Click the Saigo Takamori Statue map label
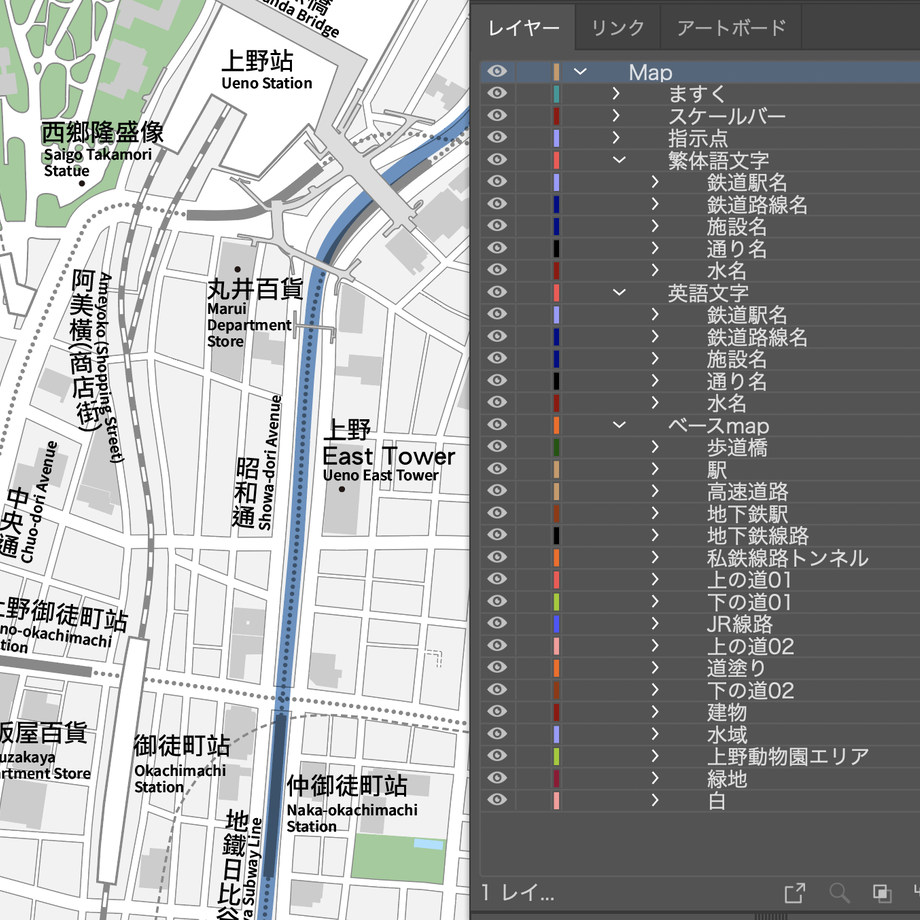 click(97, 163)
